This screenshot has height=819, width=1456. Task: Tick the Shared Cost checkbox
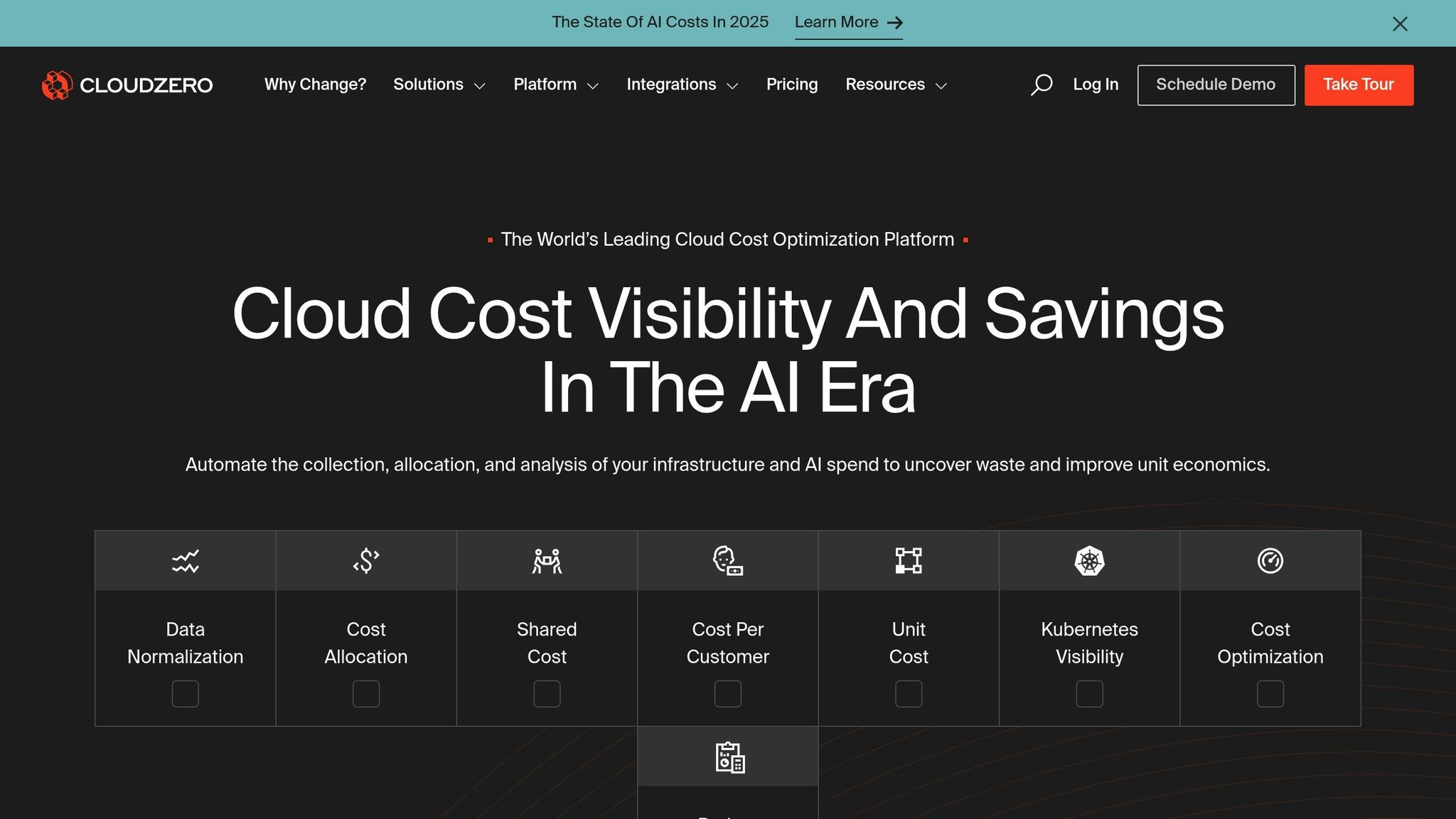click(547, 694)
